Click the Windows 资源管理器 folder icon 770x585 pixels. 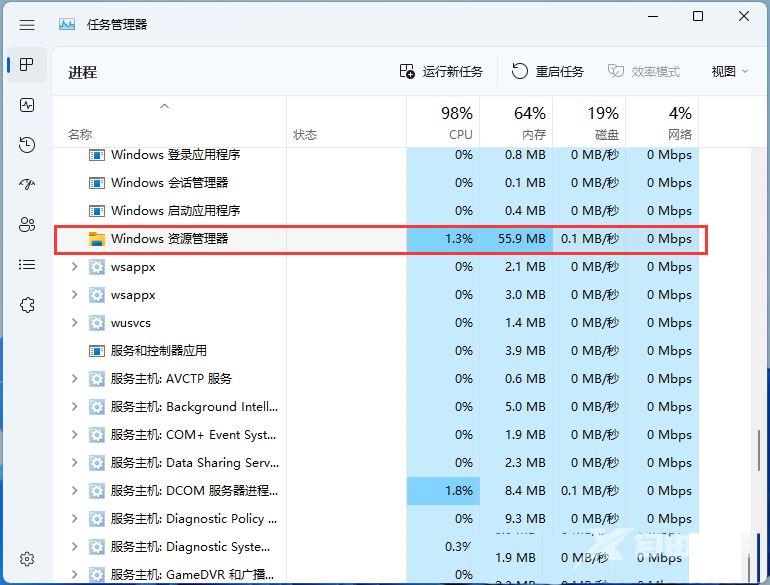(x=97, y=239)
